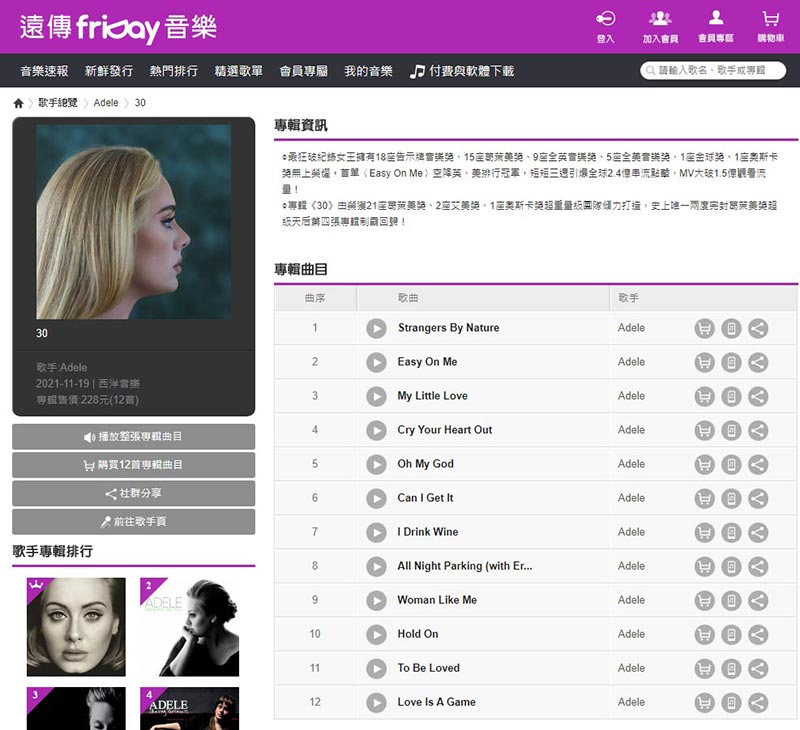Open 會員專區 member area icon
The width and height of the screenshot is (800, 730).
(x=716, y=27)
